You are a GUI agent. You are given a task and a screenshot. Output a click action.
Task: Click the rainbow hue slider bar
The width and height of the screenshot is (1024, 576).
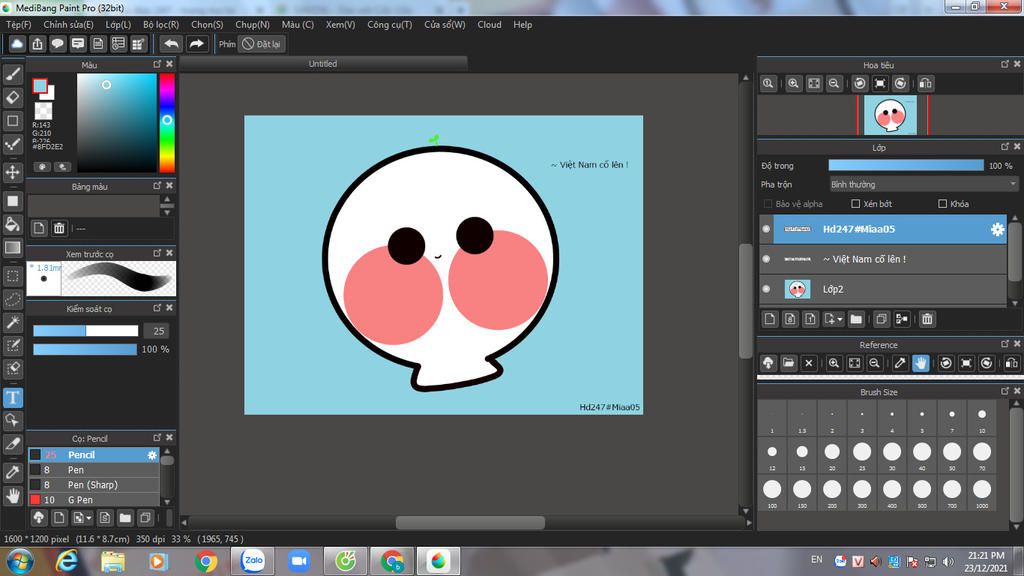coord(166,122)
